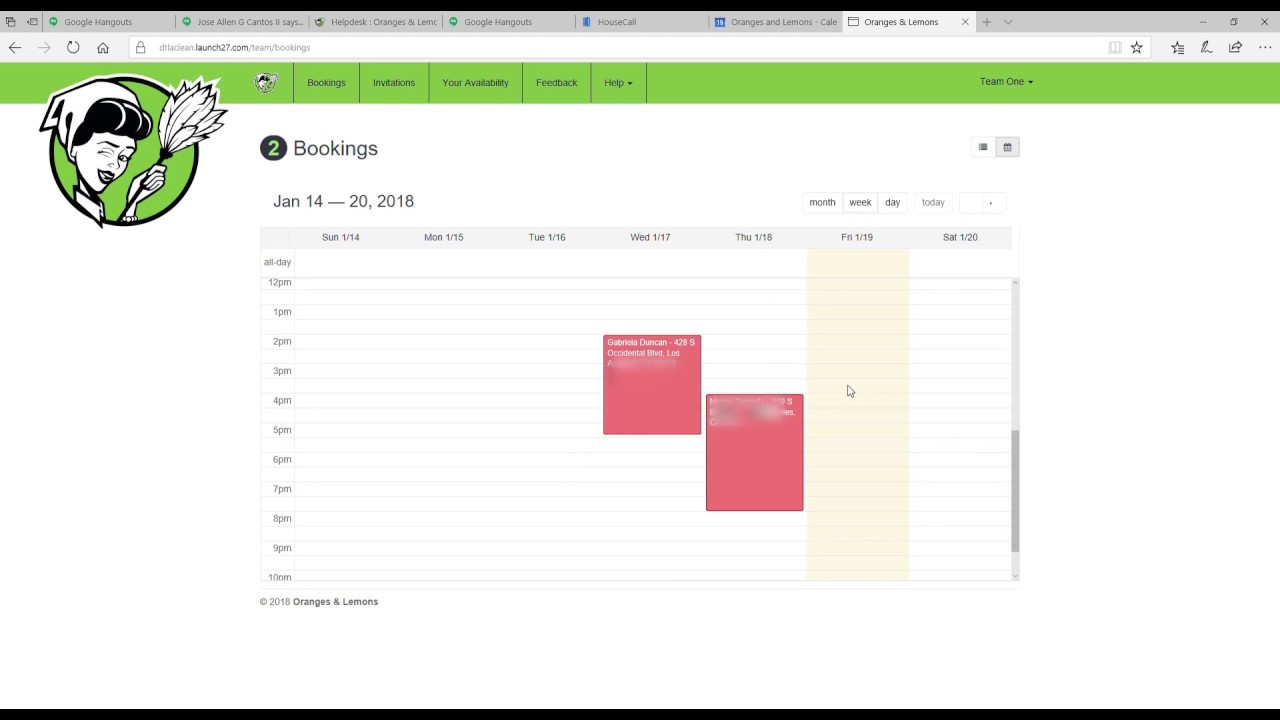This screenshot has height=720, width=1280.
Task: Open the Share icon in Edge
Action: point(1235,47)
